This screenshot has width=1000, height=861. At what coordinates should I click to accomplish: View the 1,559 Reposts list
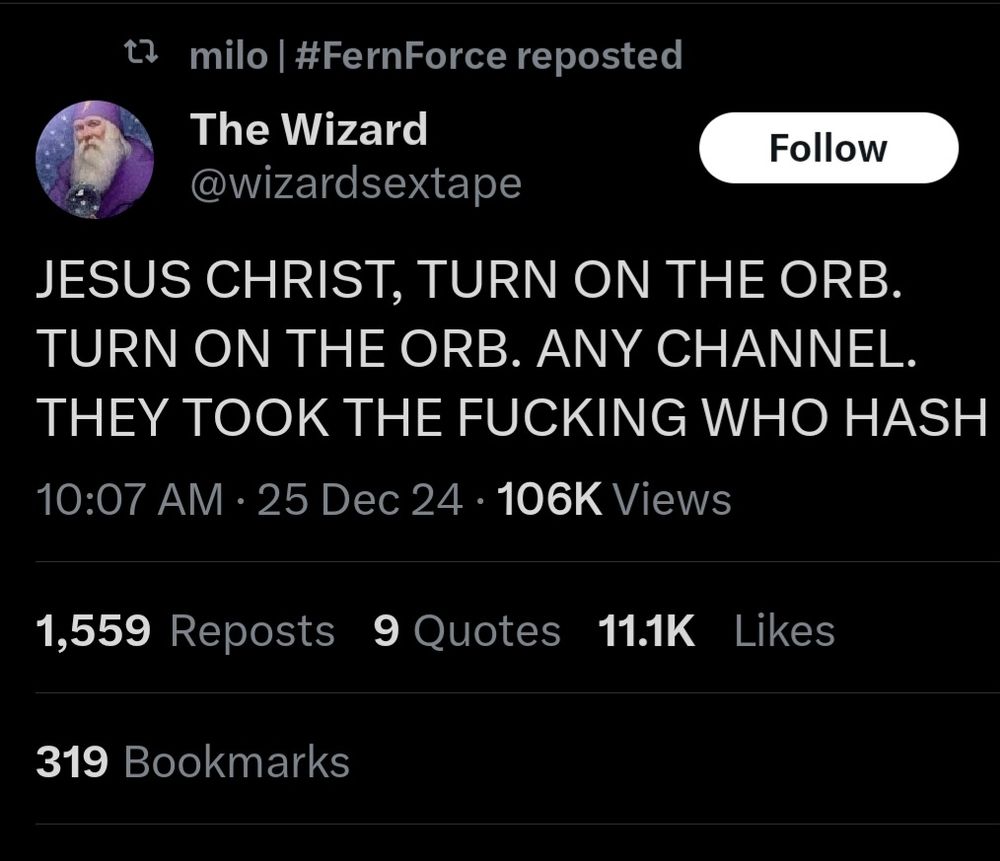(x=184, y=630)
